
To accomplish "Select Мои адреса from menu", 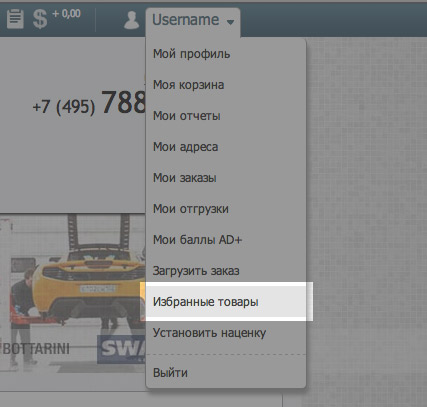I will tap(226, 147).
